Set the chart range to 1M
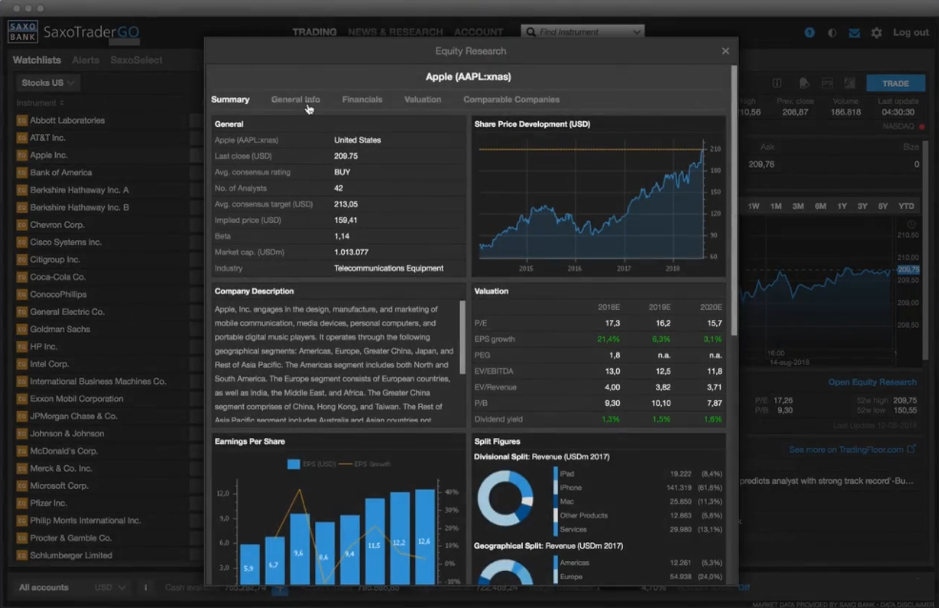 tap(776, 206)
